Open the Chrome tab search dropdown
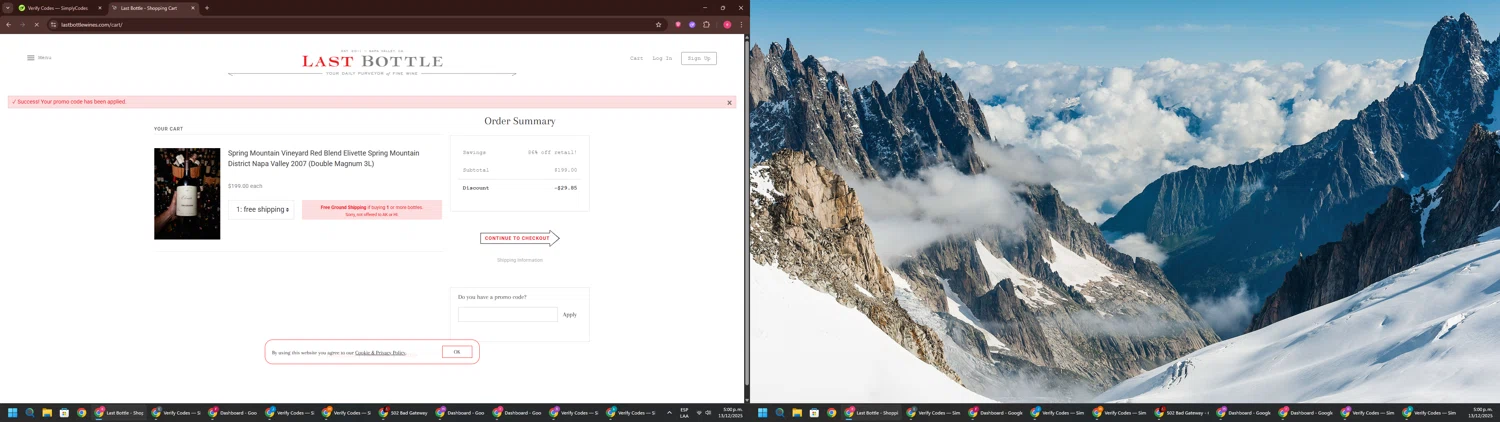The width and height of the screenshot is (1500, 422). click(7, 8)
